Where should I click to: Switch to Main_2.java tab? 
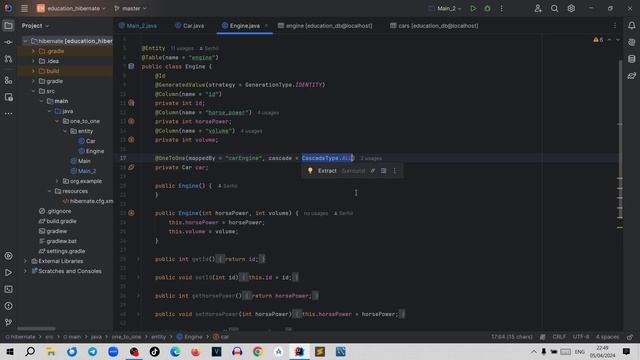pos(138,26)
